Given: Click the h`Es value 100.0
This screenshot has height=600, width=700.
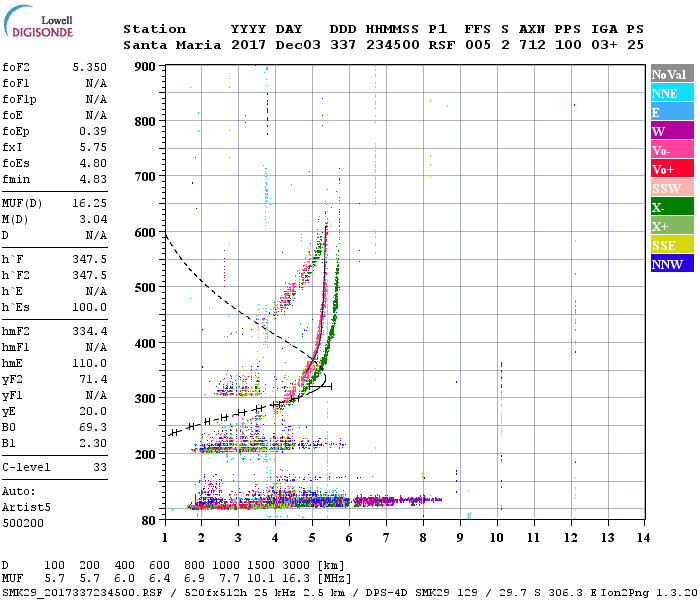Looking at the screenshot, I should 90,308.
